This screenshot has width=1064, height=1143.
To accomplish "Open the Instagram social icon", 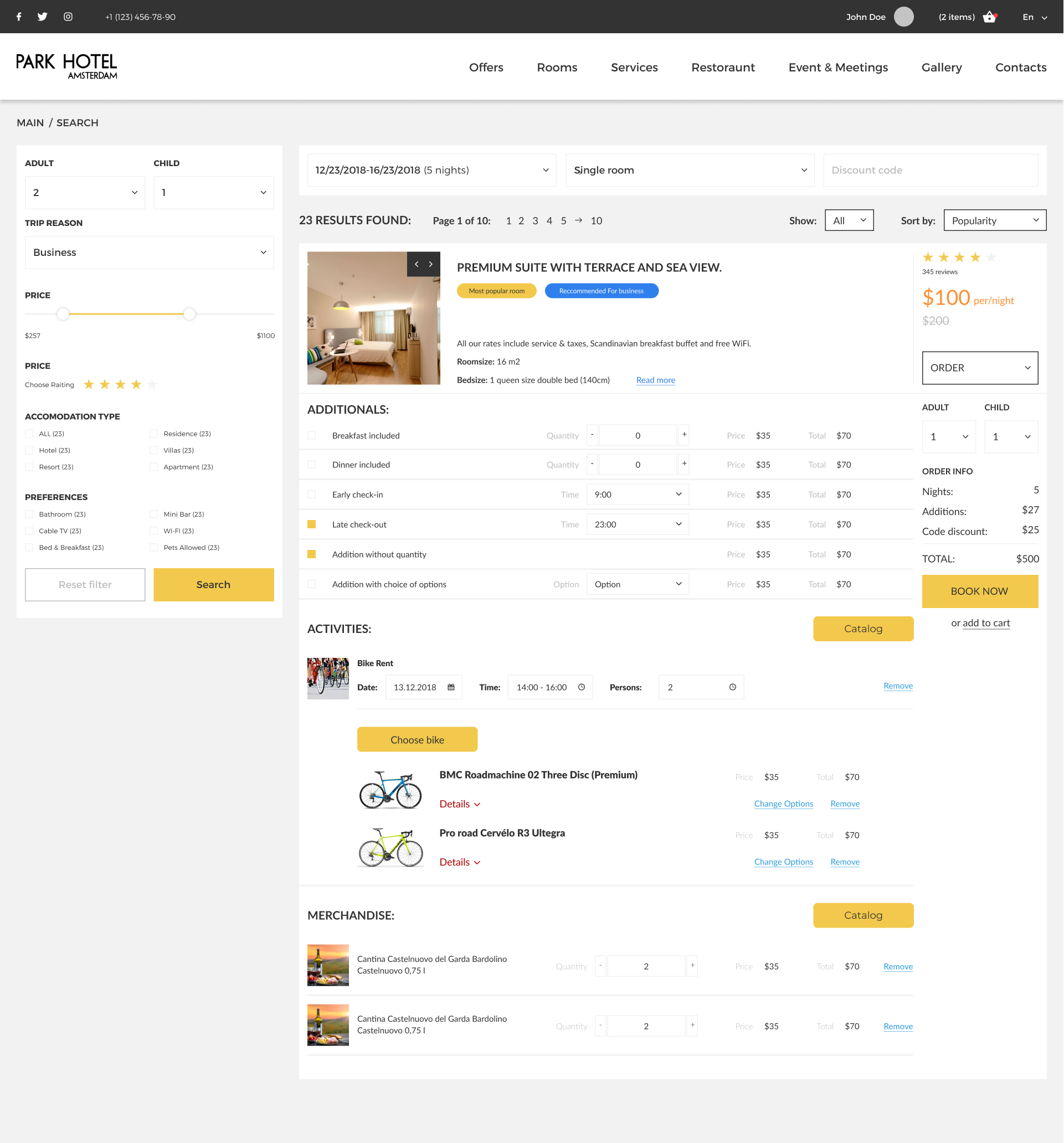I will coord(68,17).
